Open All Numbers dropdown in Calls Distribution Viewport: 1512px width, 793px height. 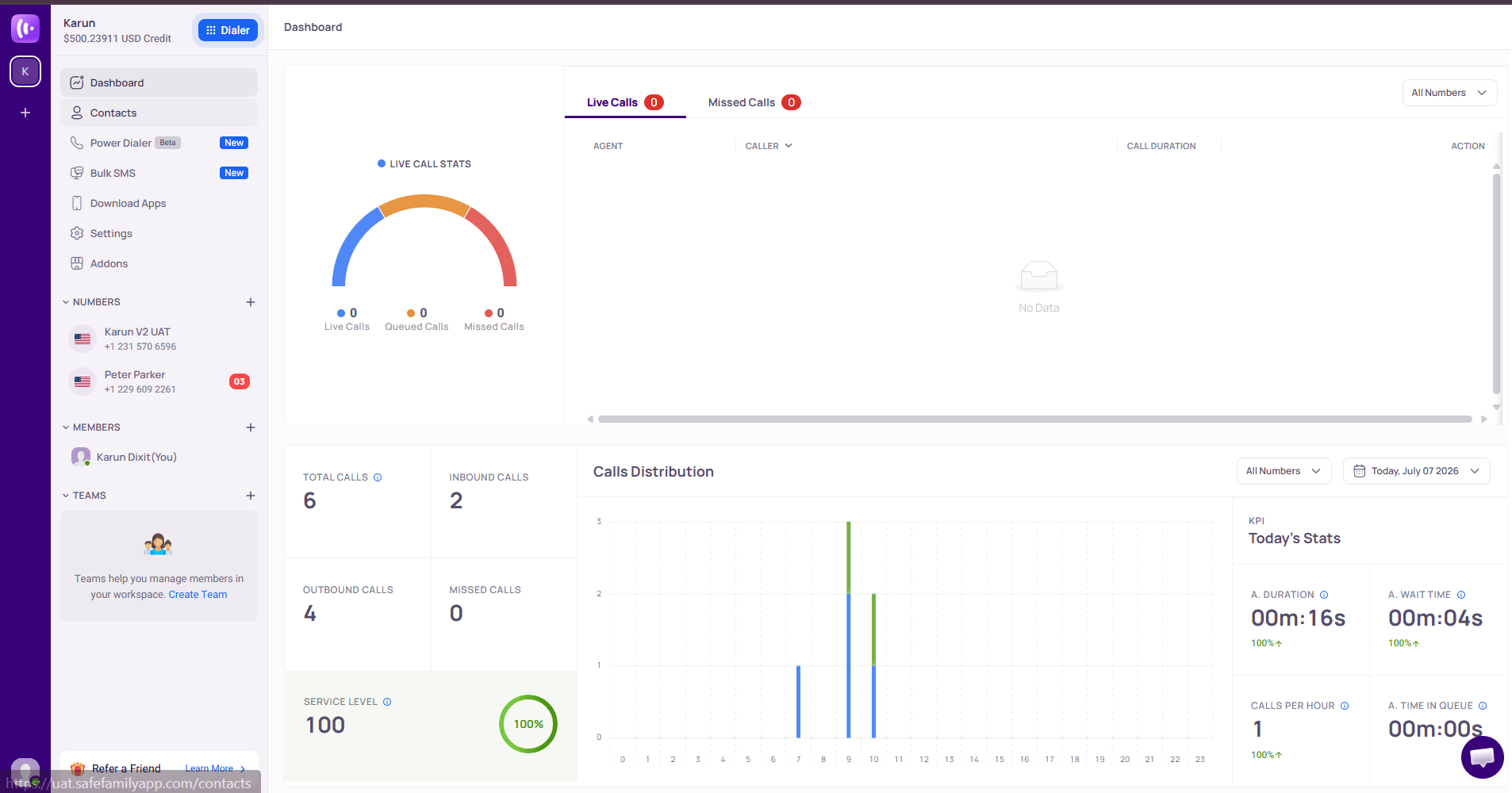pyautogui.click(x=1284, y=471)
